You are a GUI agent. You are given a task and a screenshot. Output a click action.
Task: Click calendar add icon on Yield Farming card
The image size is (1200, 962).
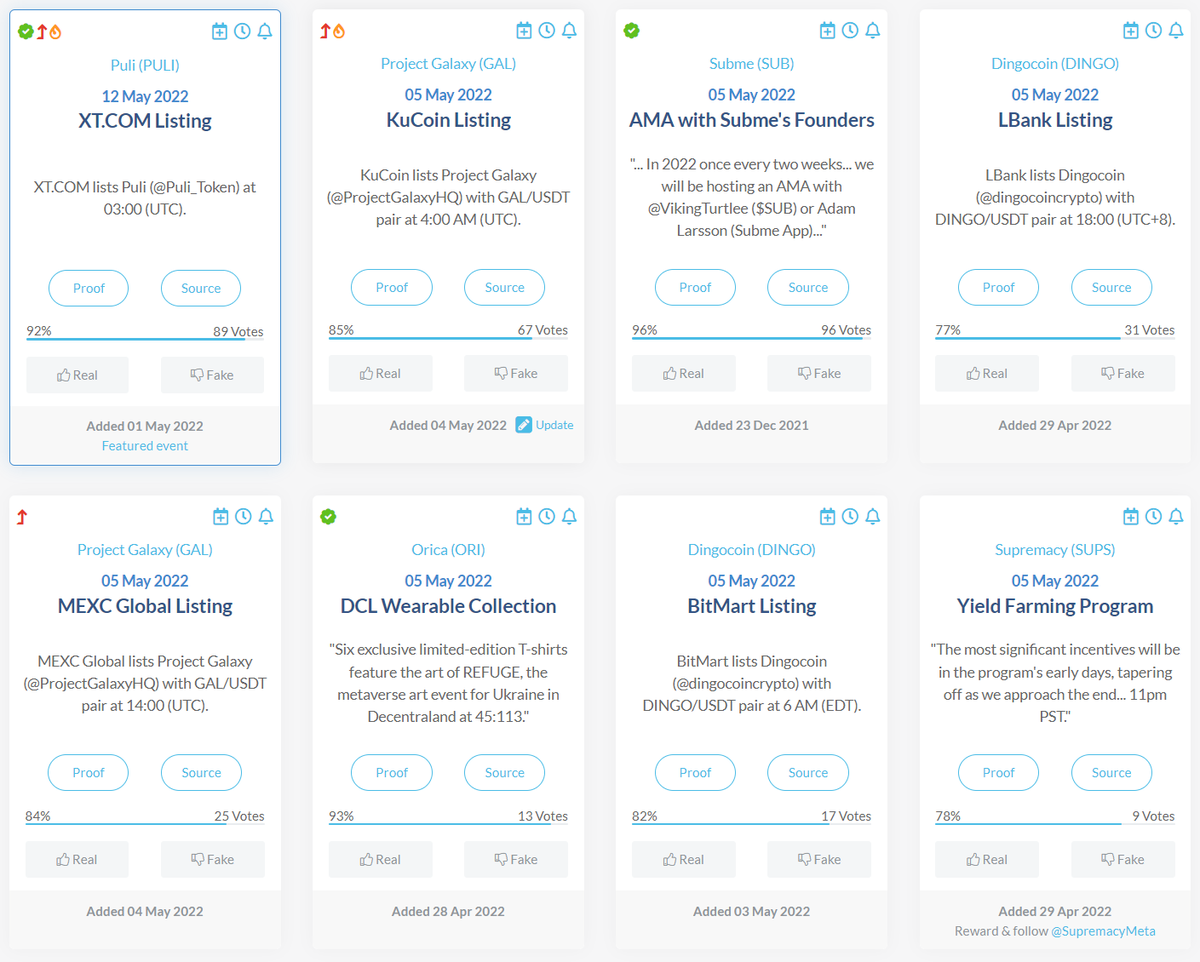tap(1131, 517)
